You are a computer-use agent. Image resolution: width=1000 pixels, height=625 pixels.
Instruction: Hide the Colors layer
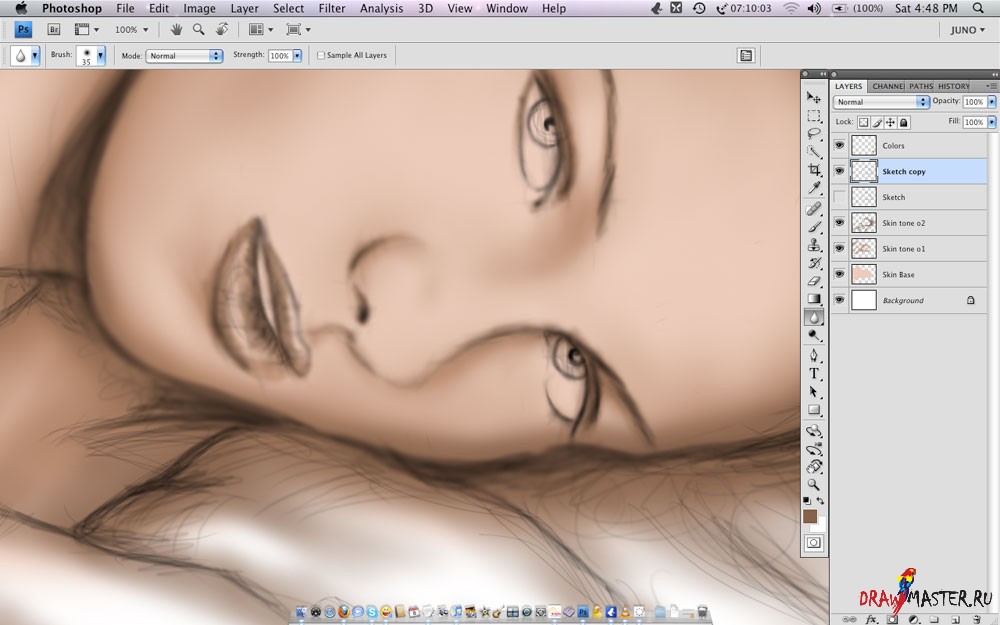point(839,145)
